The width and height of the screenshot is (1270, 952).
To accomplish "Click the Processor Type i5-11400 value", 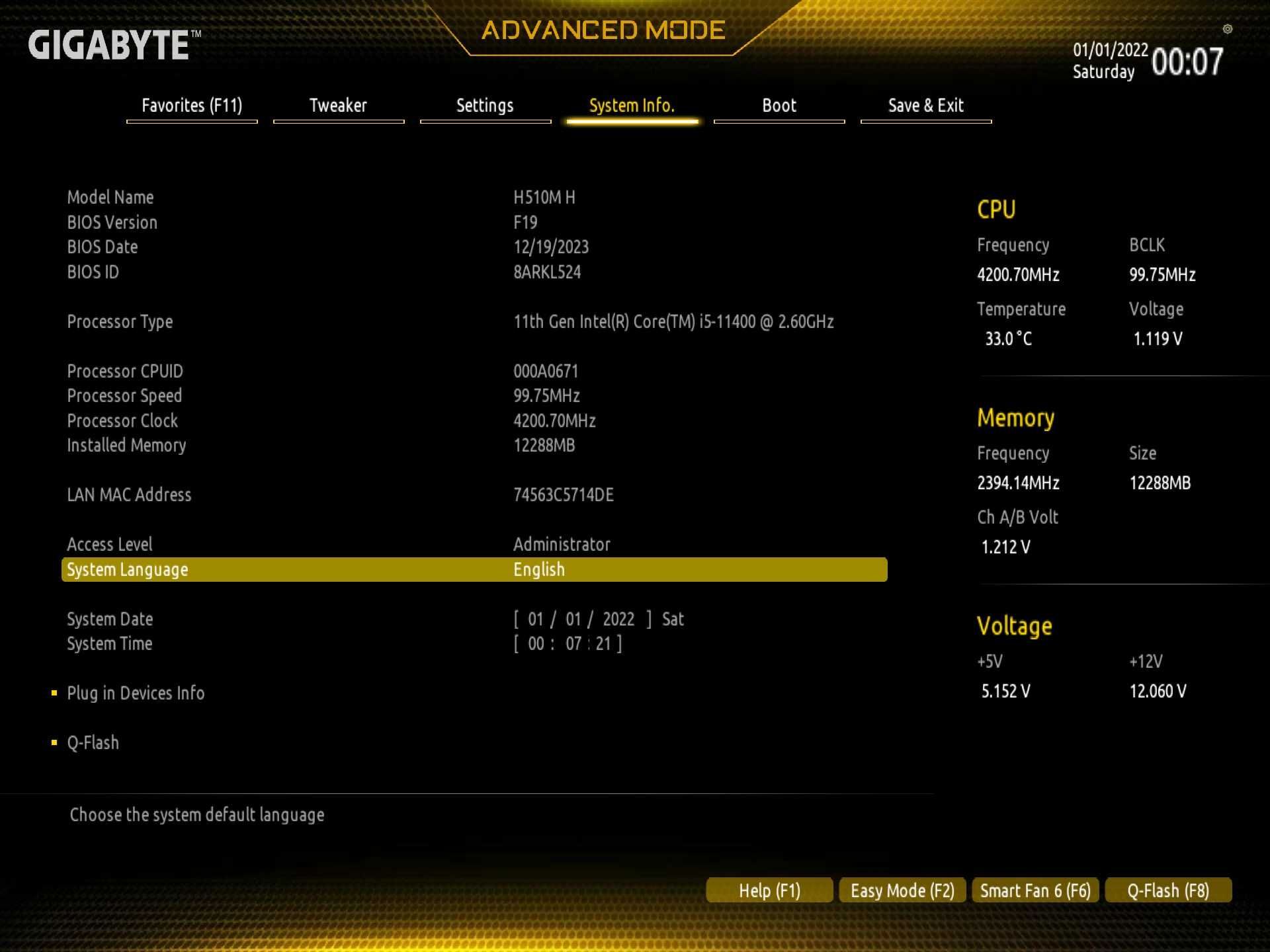I will [x=673, y=322].
